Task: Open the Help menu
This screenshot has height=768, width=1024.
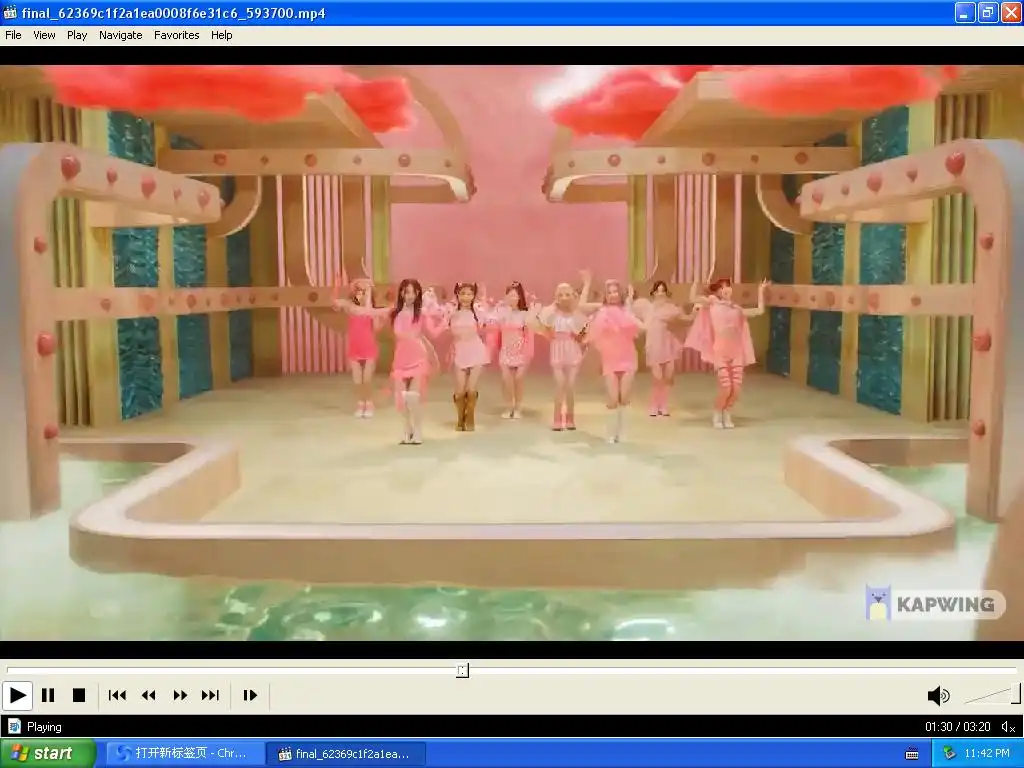Action: [x=222, y=35]
